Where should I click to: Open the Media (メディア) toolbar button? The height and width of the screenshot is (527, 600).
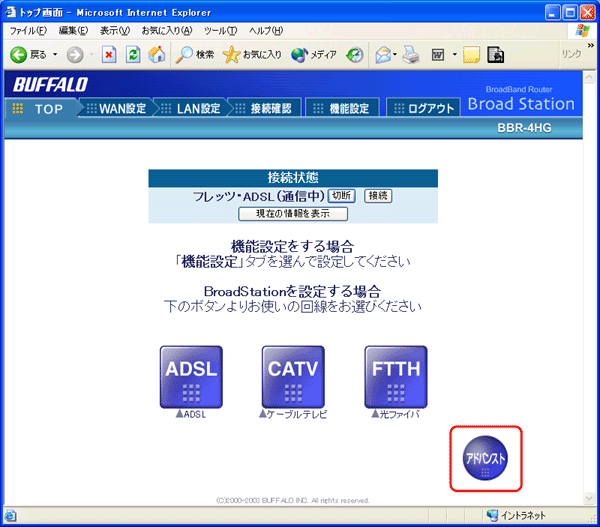click(x=314, y=55)
